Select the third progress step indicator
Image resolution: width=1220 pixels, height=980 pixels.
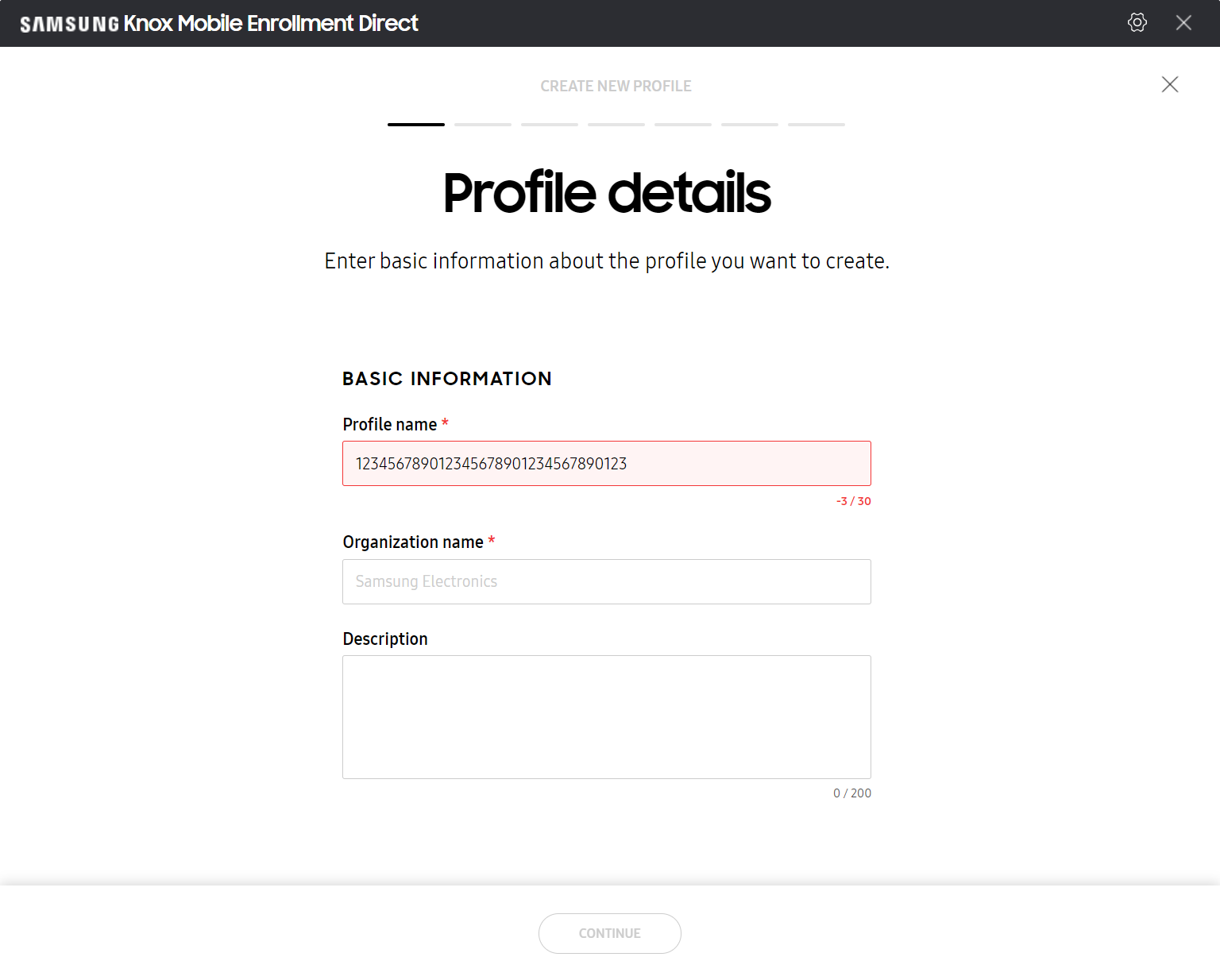[x=550, y=125]
